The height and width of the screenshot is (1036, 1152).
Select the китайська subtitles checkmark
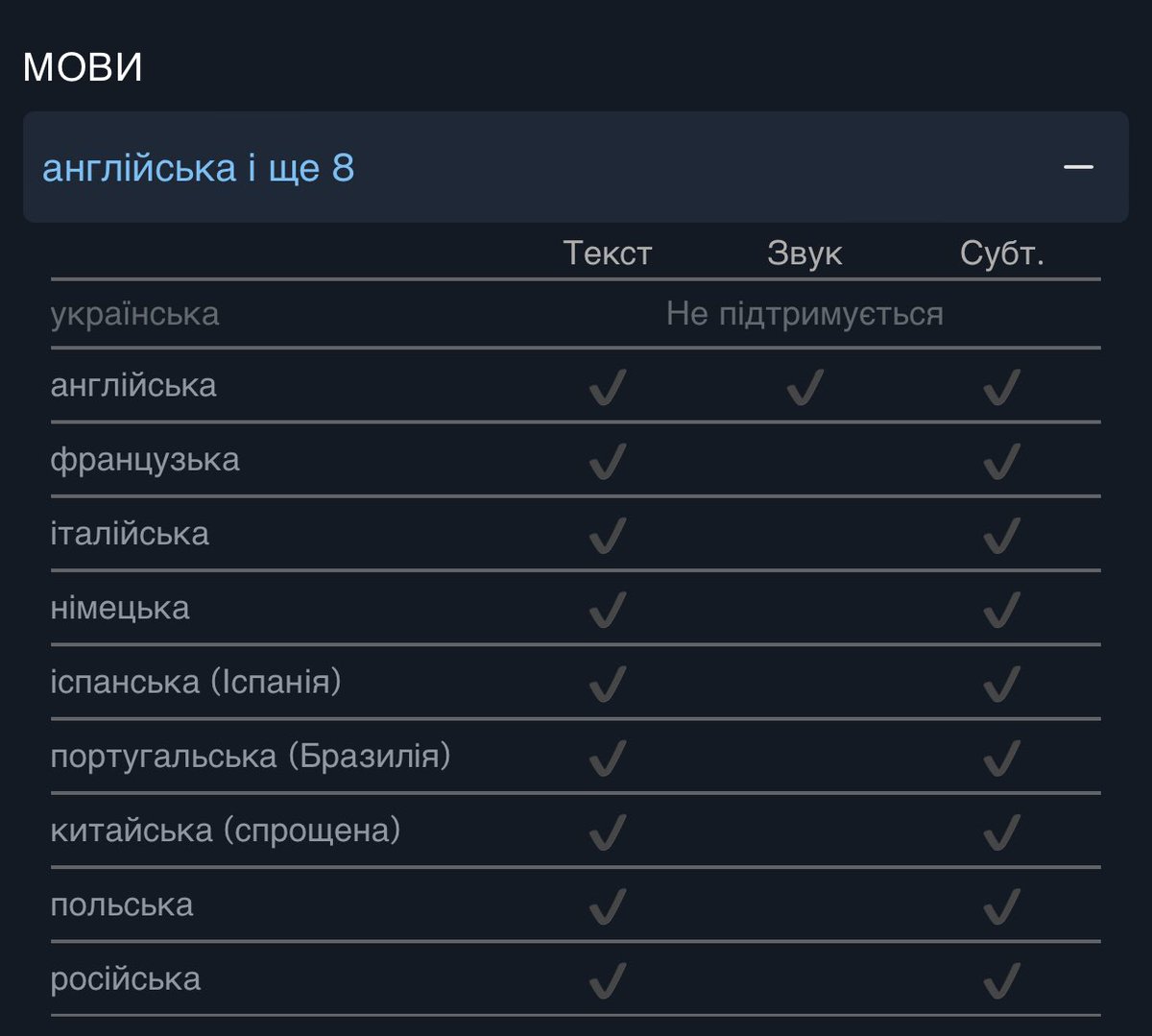(x=1001, y=832)
